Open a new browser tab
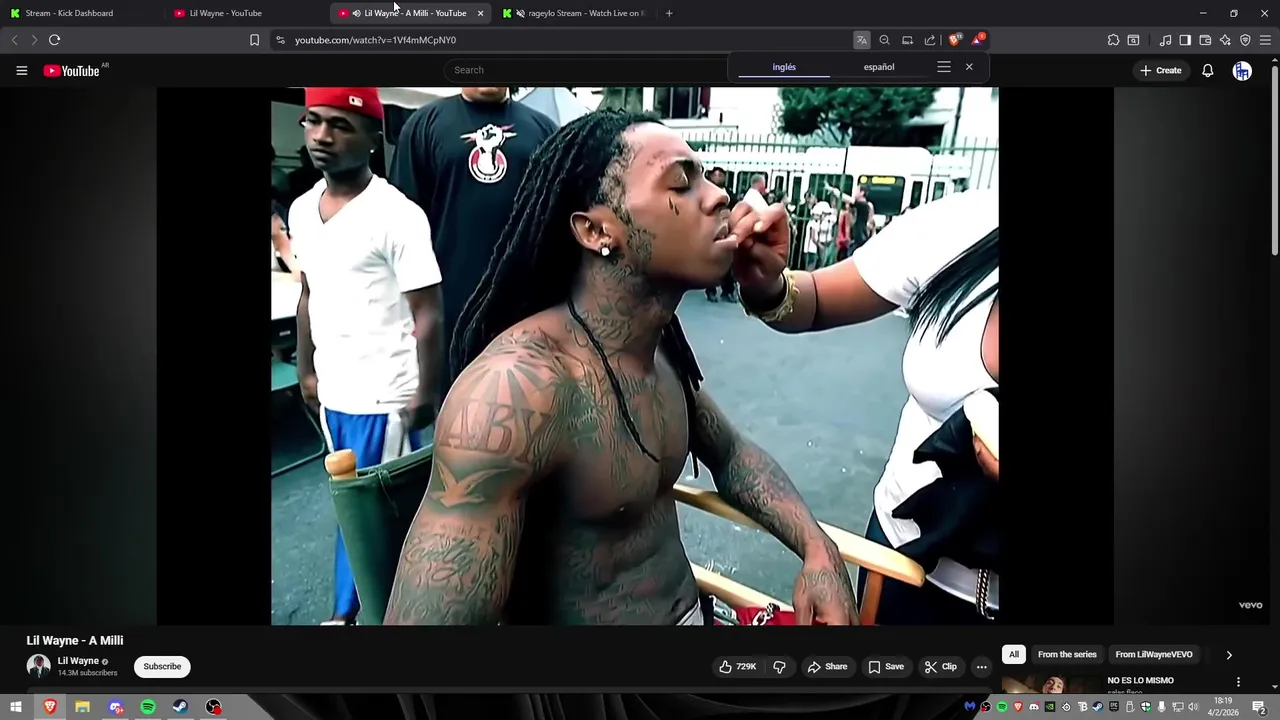1280x720 pixels. pos(669,13)
